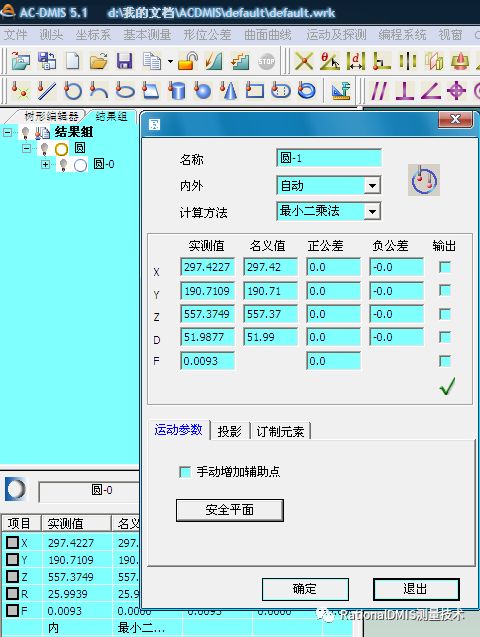This screenshot has width=480, height=637.
Task: Open the 形位公差 menu
Action: [207, 35]
